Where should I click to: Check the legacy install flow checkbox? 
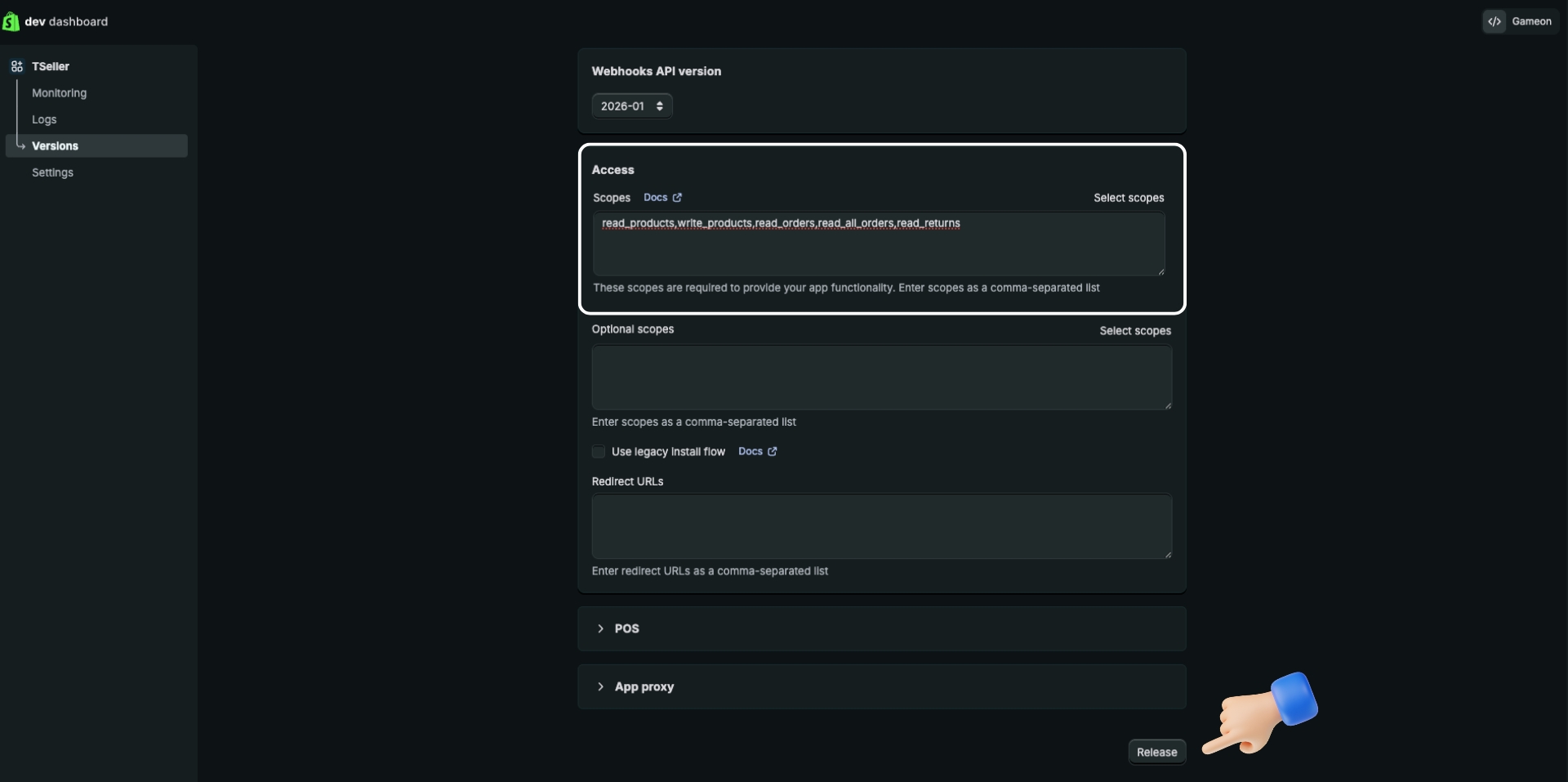point(598,451)
